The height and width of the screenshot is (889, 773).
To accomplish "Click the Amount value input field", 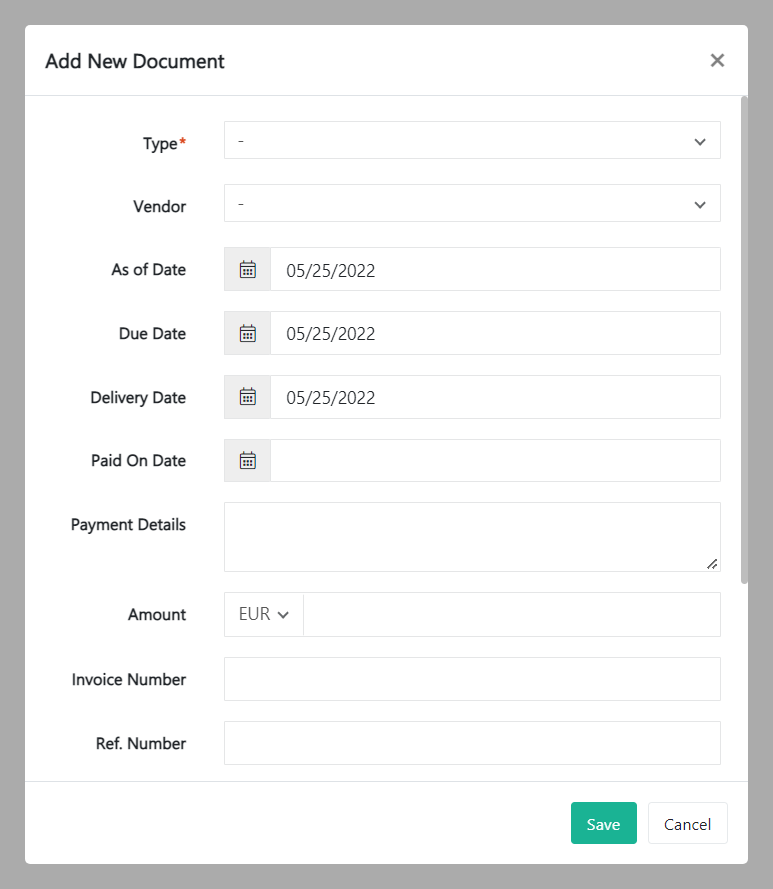I will (511, 615).
